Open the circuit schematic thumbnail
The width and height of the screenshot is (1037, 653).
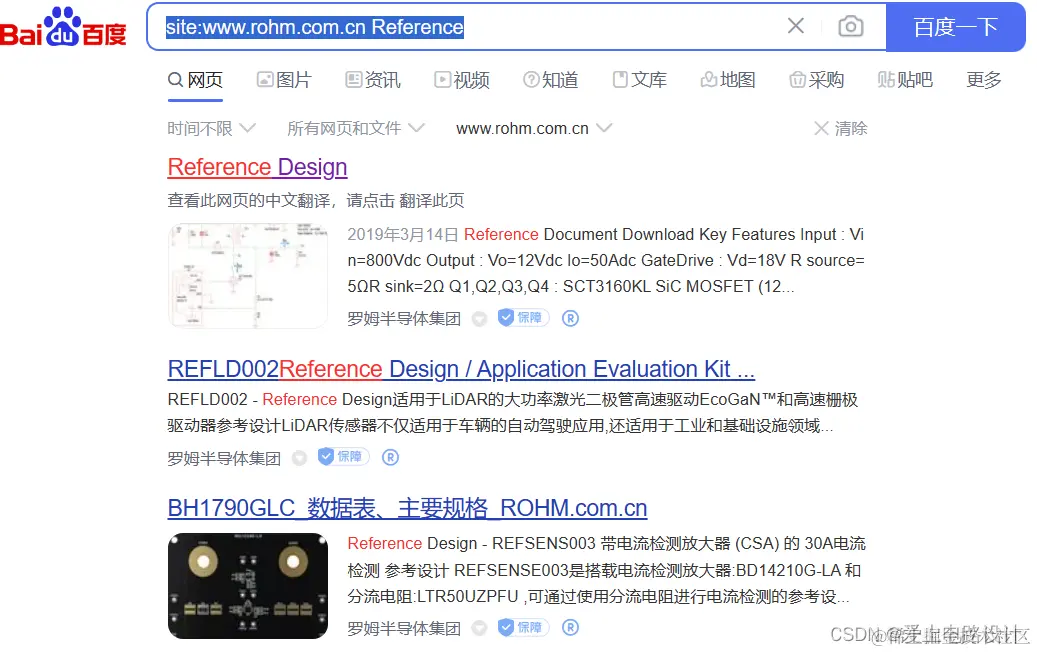pyautogui.click(x=248, y=276)
